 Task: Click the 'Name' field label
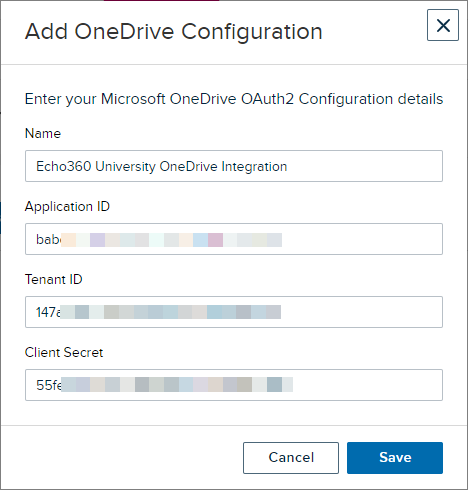[43, 133]
